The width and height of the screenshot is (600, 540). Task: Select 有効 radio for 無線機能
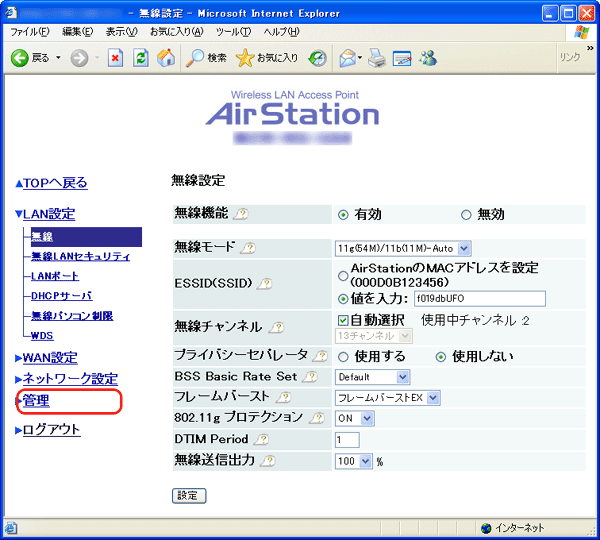click(343, 215)
